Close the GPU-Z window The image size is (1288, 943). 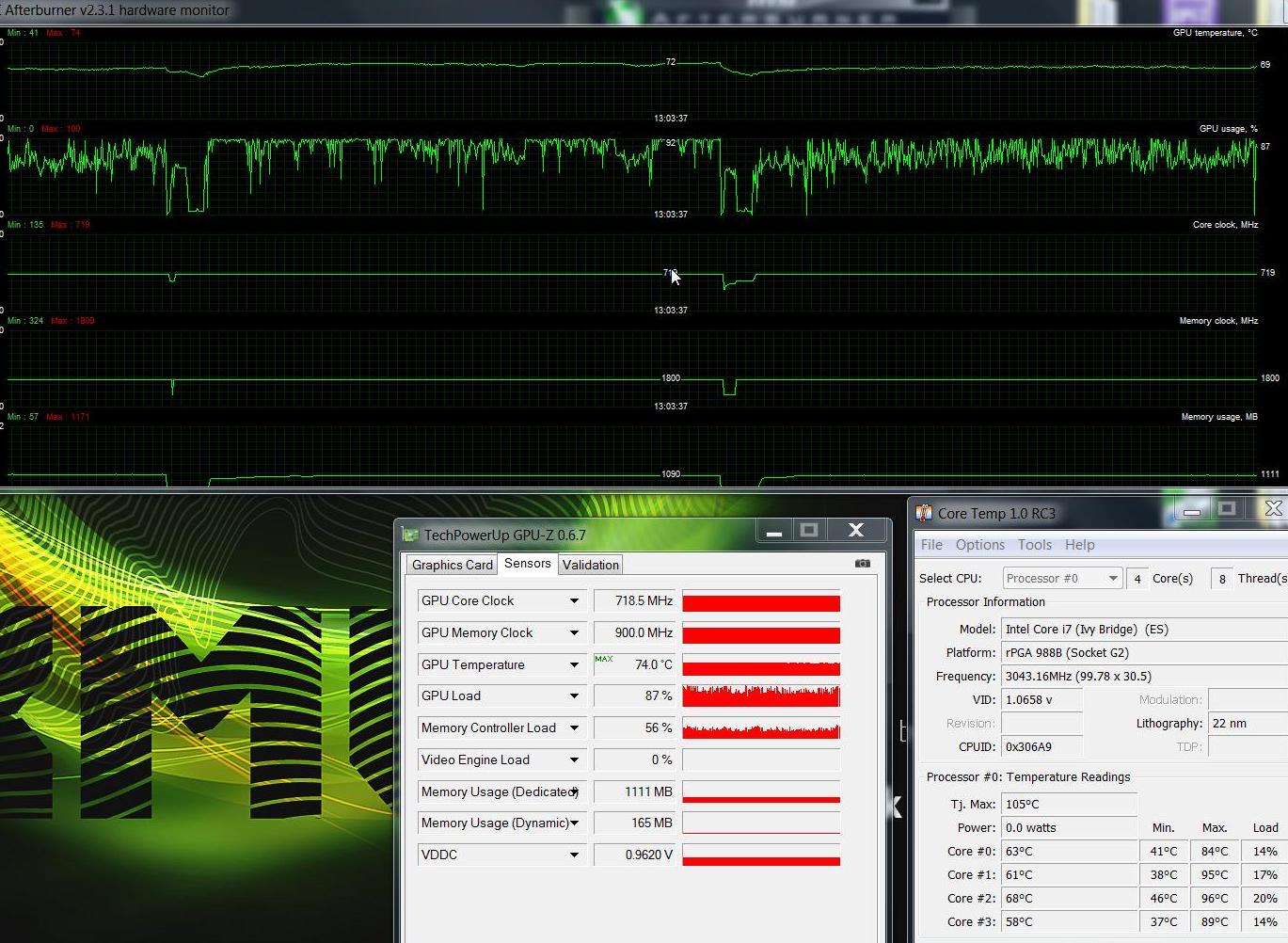[x=855, y=531]
